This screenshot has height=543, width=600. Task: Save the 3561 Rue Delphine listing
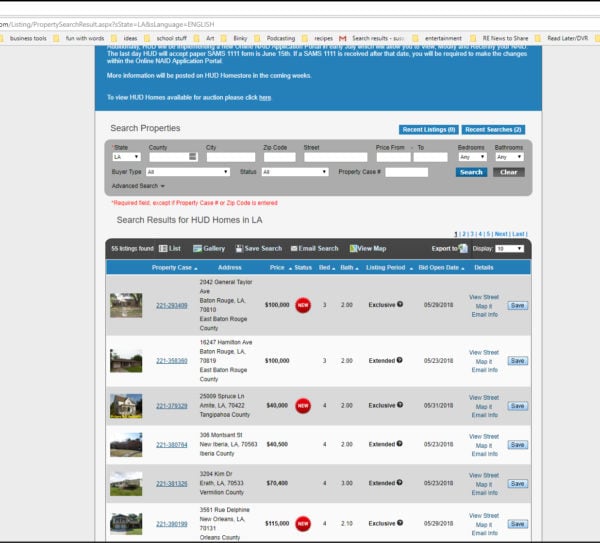517,524
